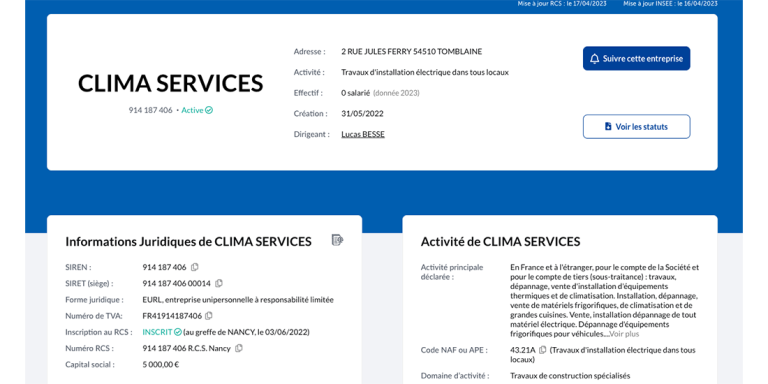Copy the RCS number 914 187 406 R.C.S. Nancy
The width and height of the screenshot is (768, 384).
(x=239, y=348)
